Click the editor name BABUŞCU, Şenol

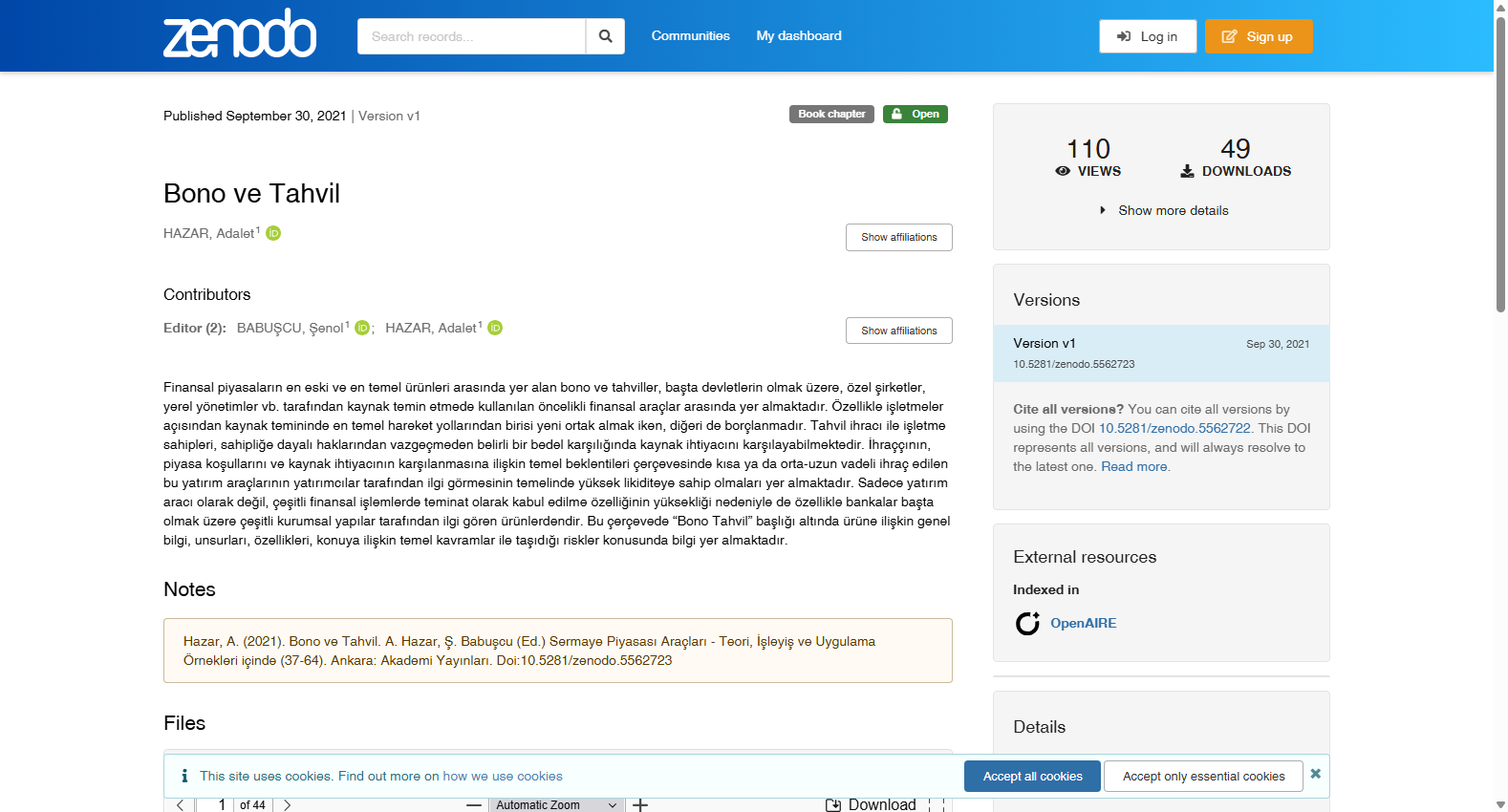291,328
